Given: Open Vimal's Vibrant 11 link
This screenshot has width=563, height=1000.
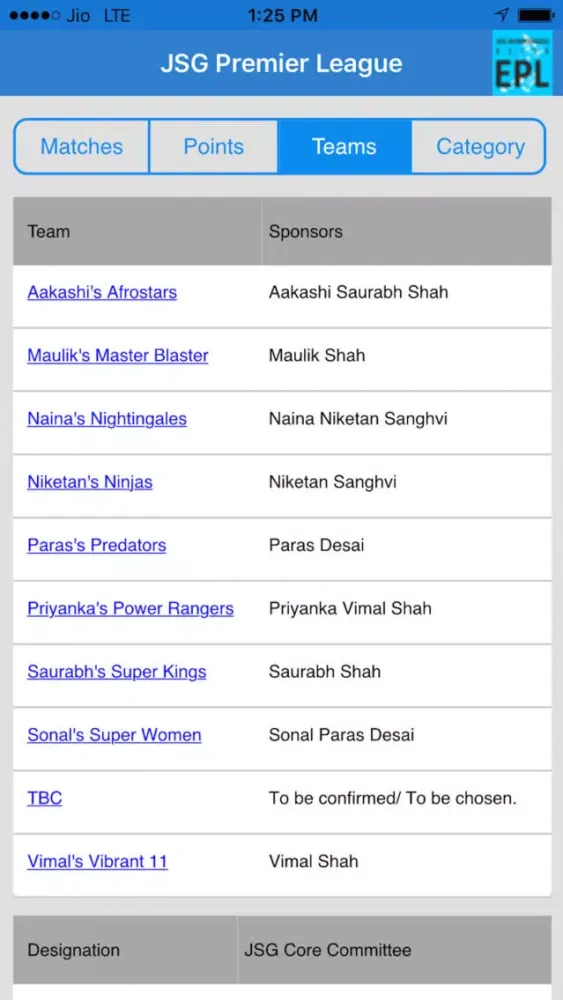Looking at the screenshot, I should coord(98,861).
